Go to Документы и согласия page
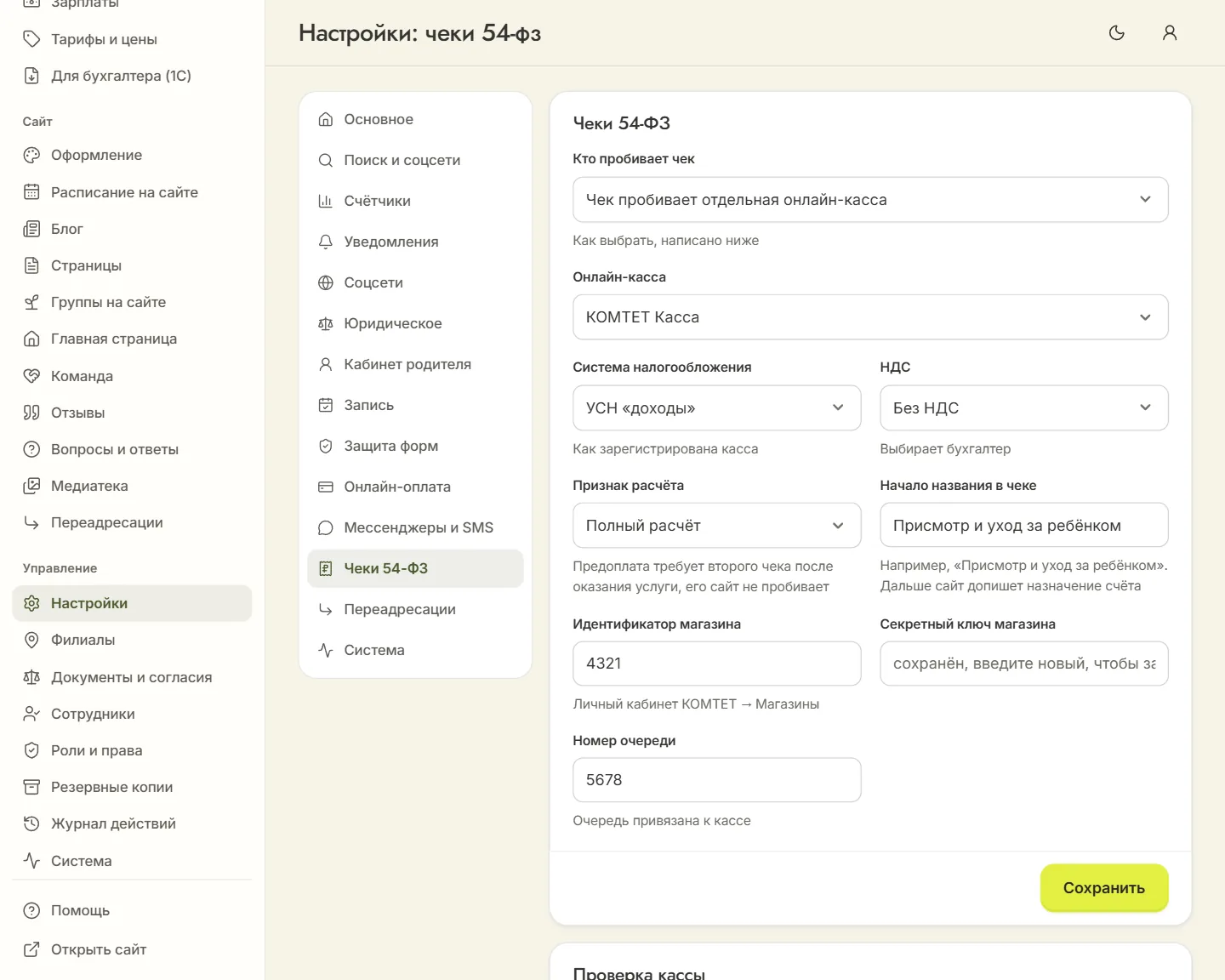This screenshot has height=980, width=1225. tap(132, 677)
